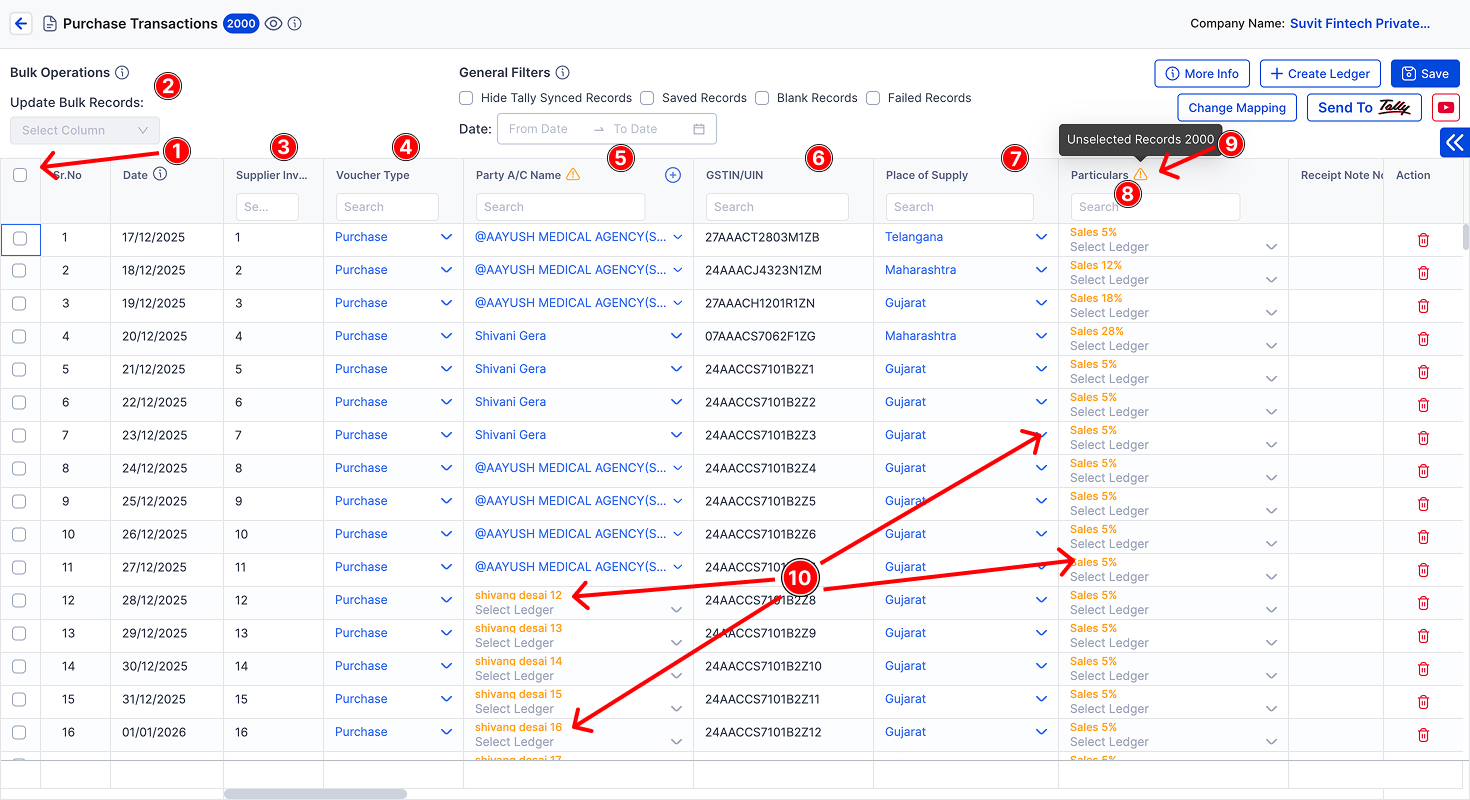Tick the Saved Records filter

coord(647,98)
